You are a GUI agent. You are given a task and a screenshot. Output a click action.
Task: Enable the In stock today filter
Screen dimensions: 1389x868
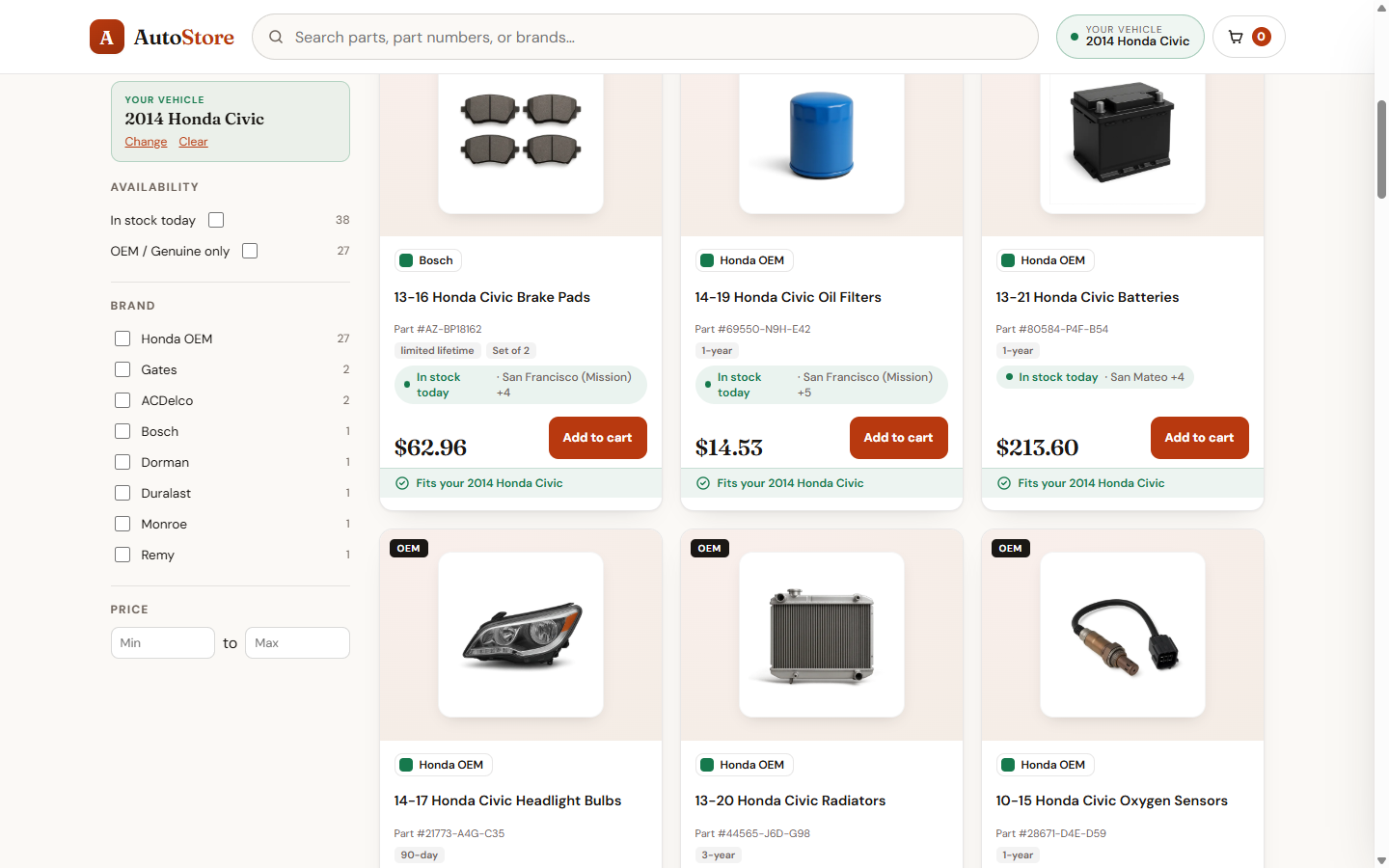(216, 220)
